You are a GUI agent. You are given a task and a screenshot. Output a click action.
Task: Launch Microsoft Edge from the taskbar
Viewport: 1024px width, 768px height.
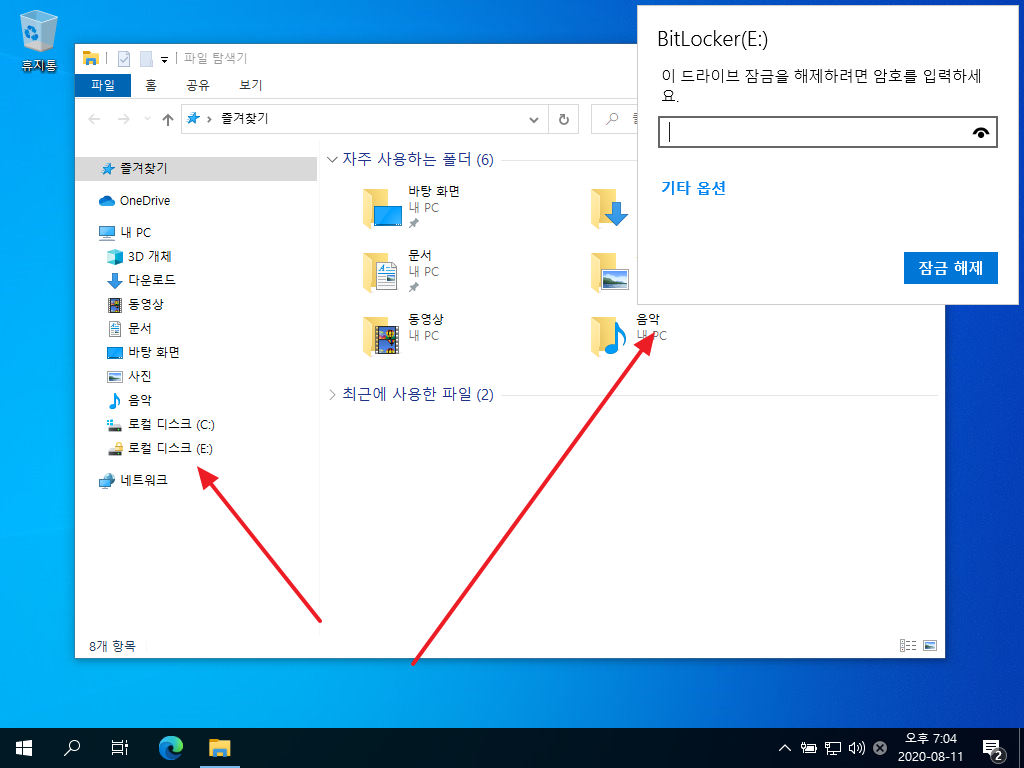[x=170, y=748]
